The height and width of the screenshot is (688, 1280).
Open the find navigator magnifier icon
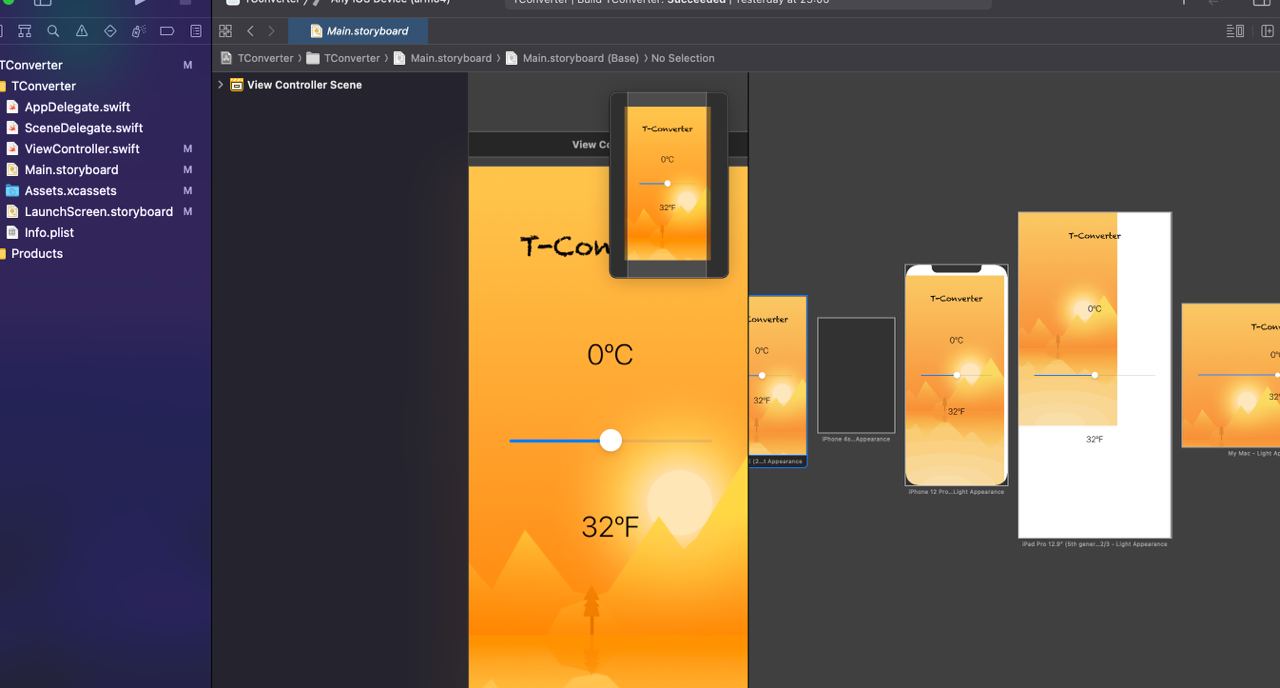(x=53, y=31)
